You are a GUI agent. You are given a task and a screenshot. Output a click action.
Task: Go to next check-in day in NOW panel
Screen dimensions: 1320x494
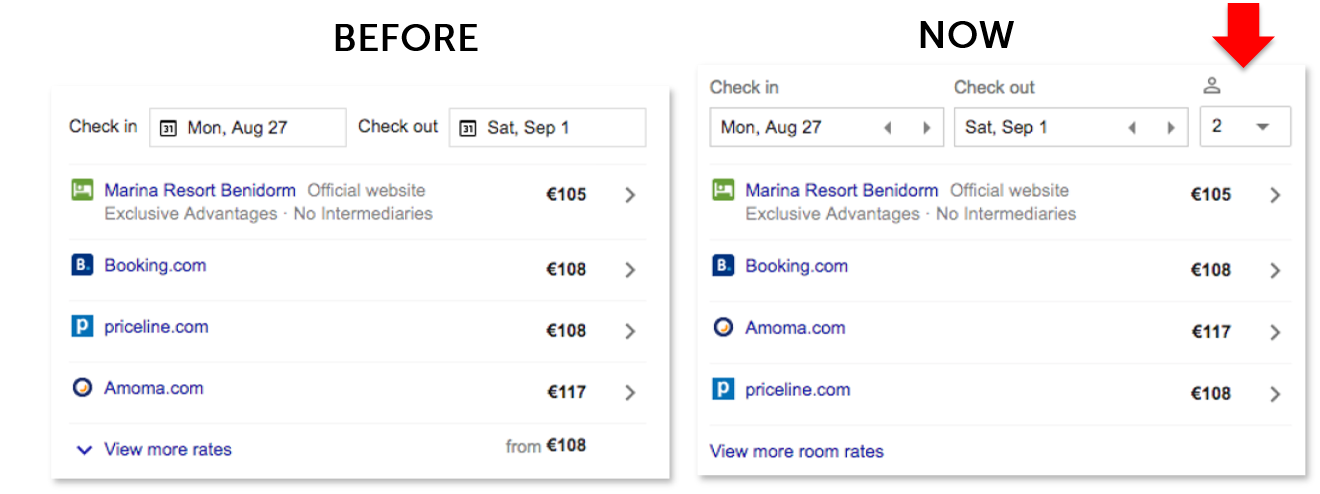pos(926,128)
